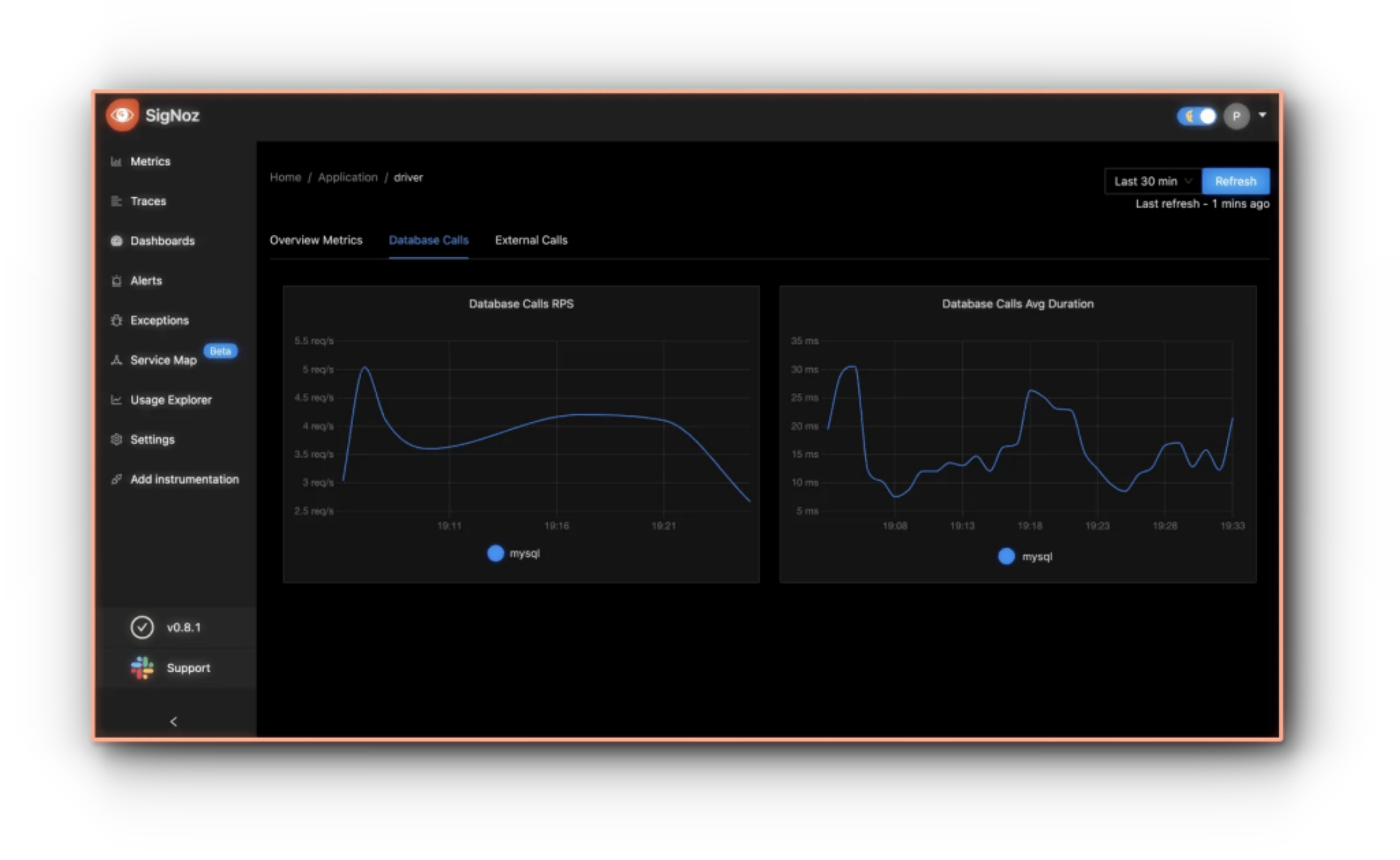Viewport: 1400px width, 860px height.
Task: Click the Usage Explorer line chart icon
Action: (116, 399)
